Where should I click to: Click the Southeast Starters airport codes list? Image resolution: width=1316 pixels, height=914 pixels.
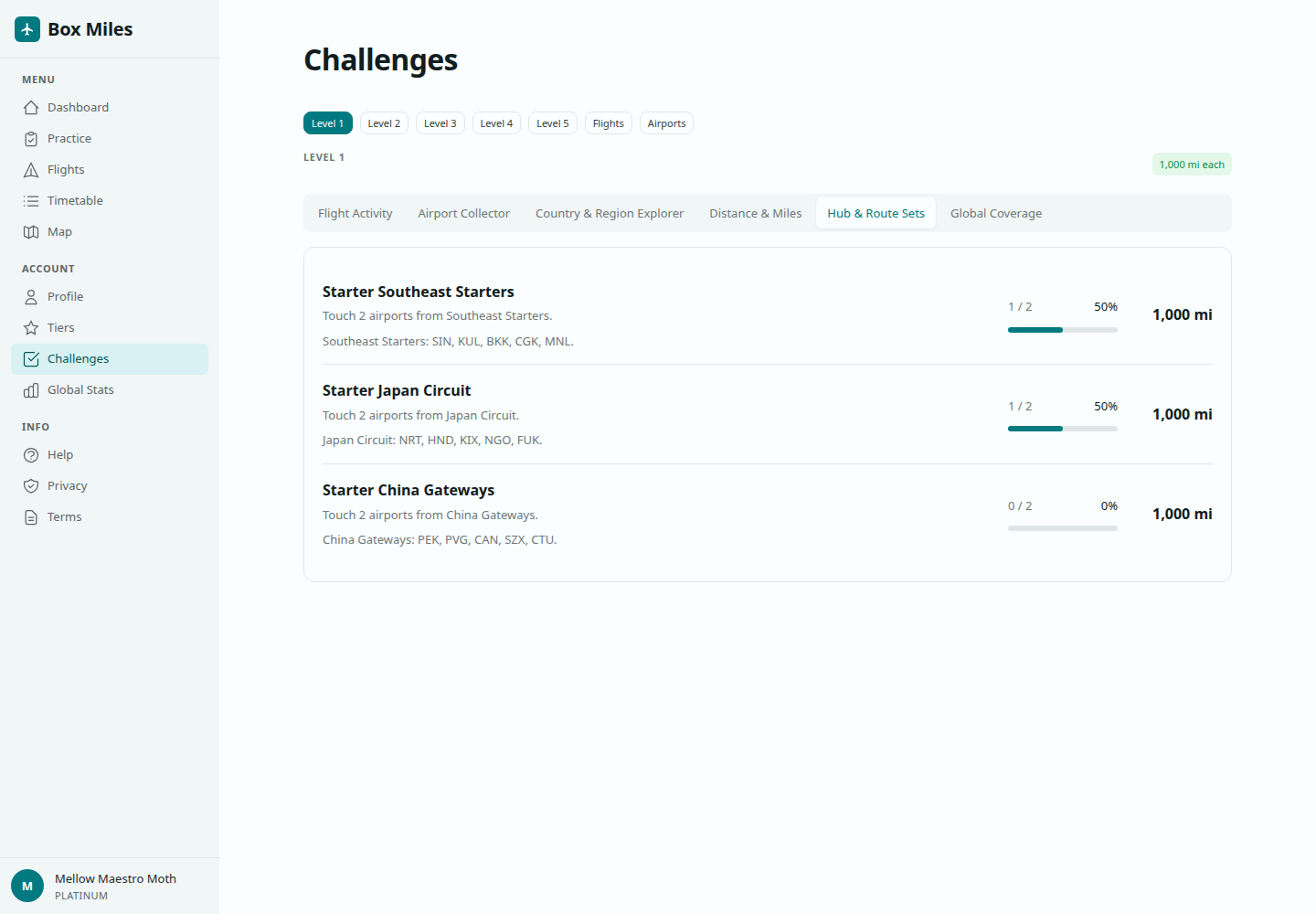[x=448, y=342]
